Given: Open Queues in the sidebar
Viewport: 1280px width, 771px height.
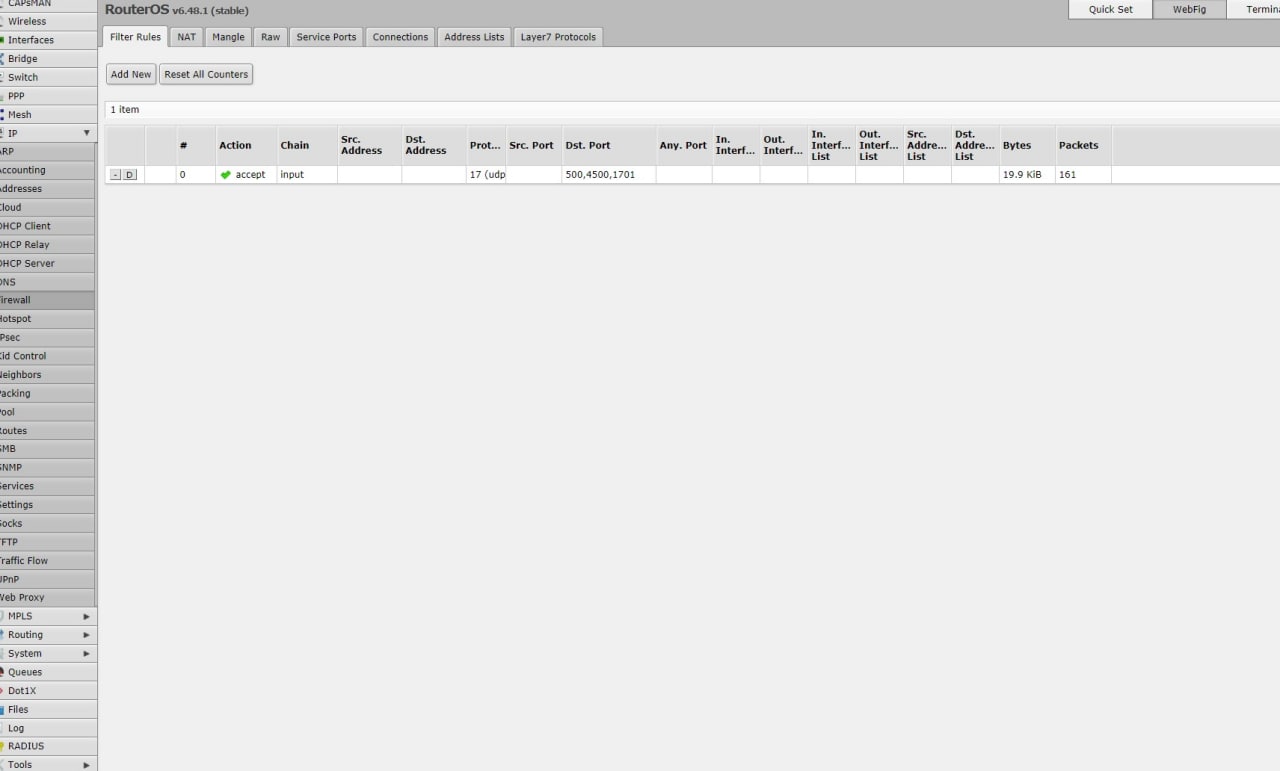Looking at the screenshot, I should 48,672.
